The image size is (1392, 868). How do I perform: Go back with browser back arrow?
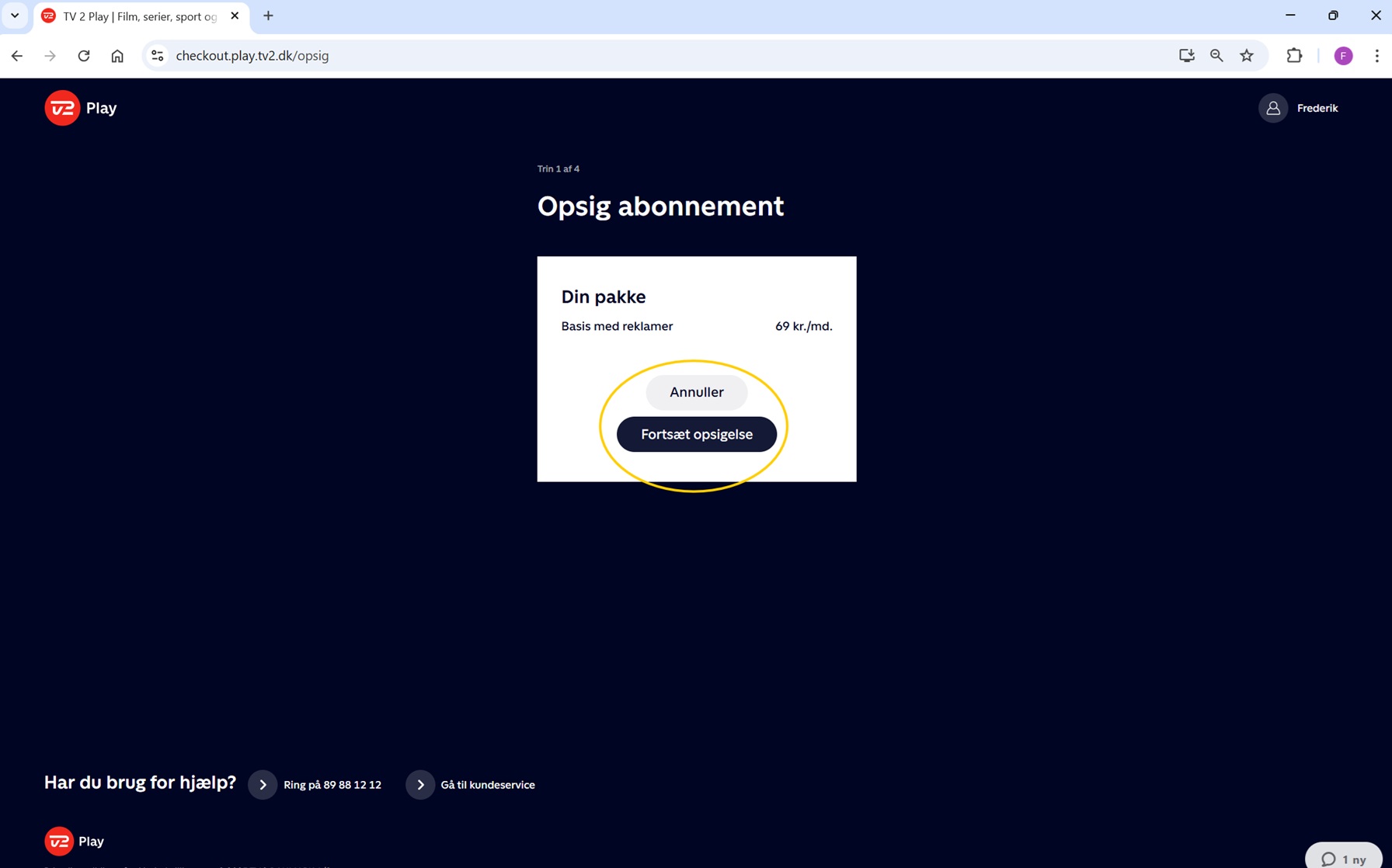click(17, 56)
